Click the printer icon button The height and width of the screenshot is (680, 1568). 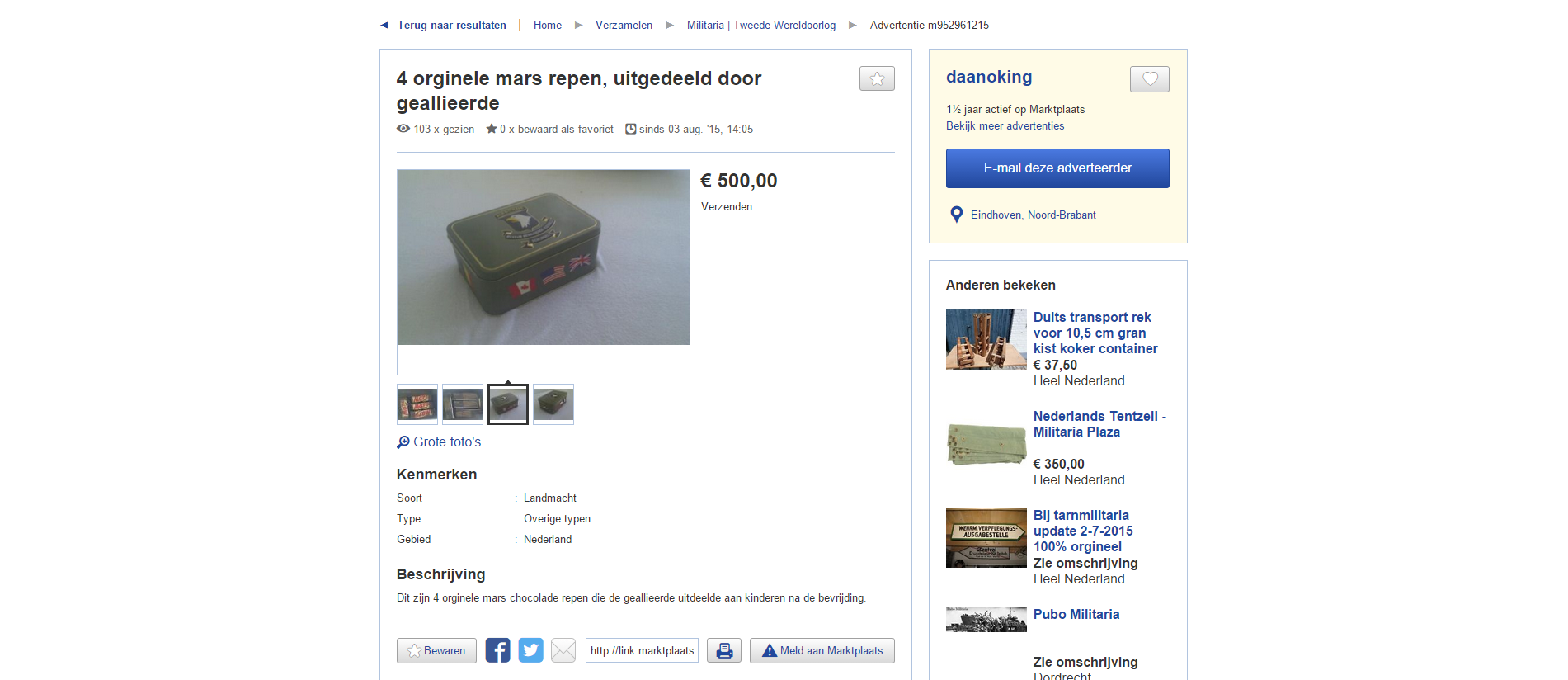point(724,650)
